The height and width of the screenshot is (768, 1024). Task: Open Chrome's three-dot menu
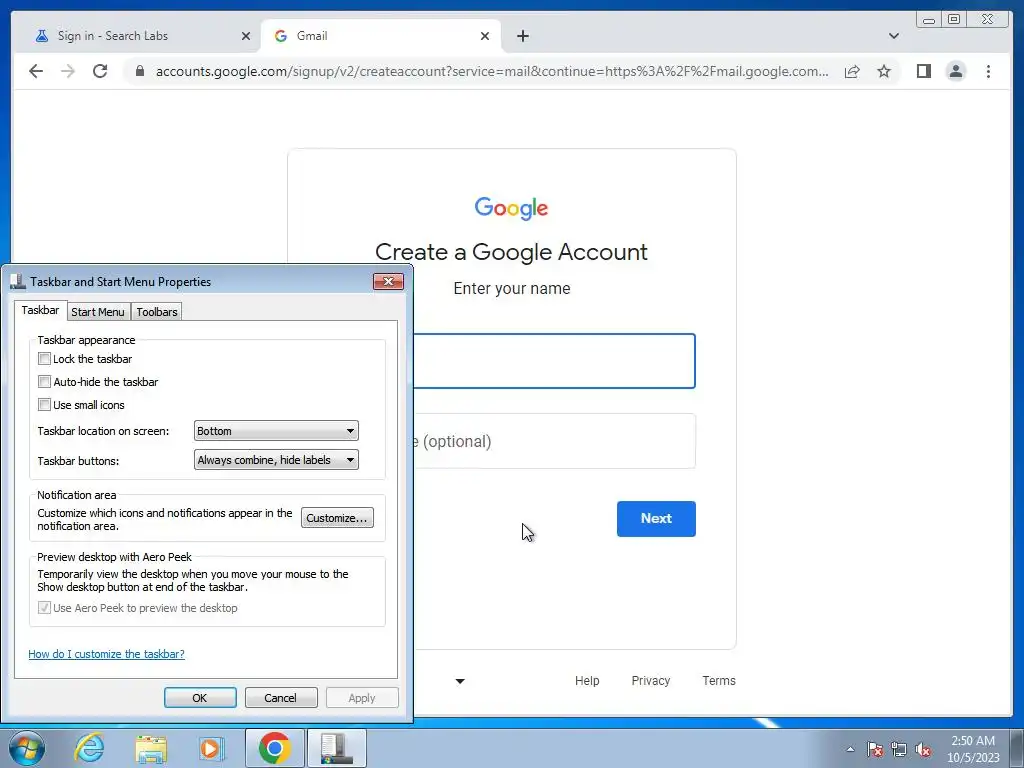coord(988,71)
